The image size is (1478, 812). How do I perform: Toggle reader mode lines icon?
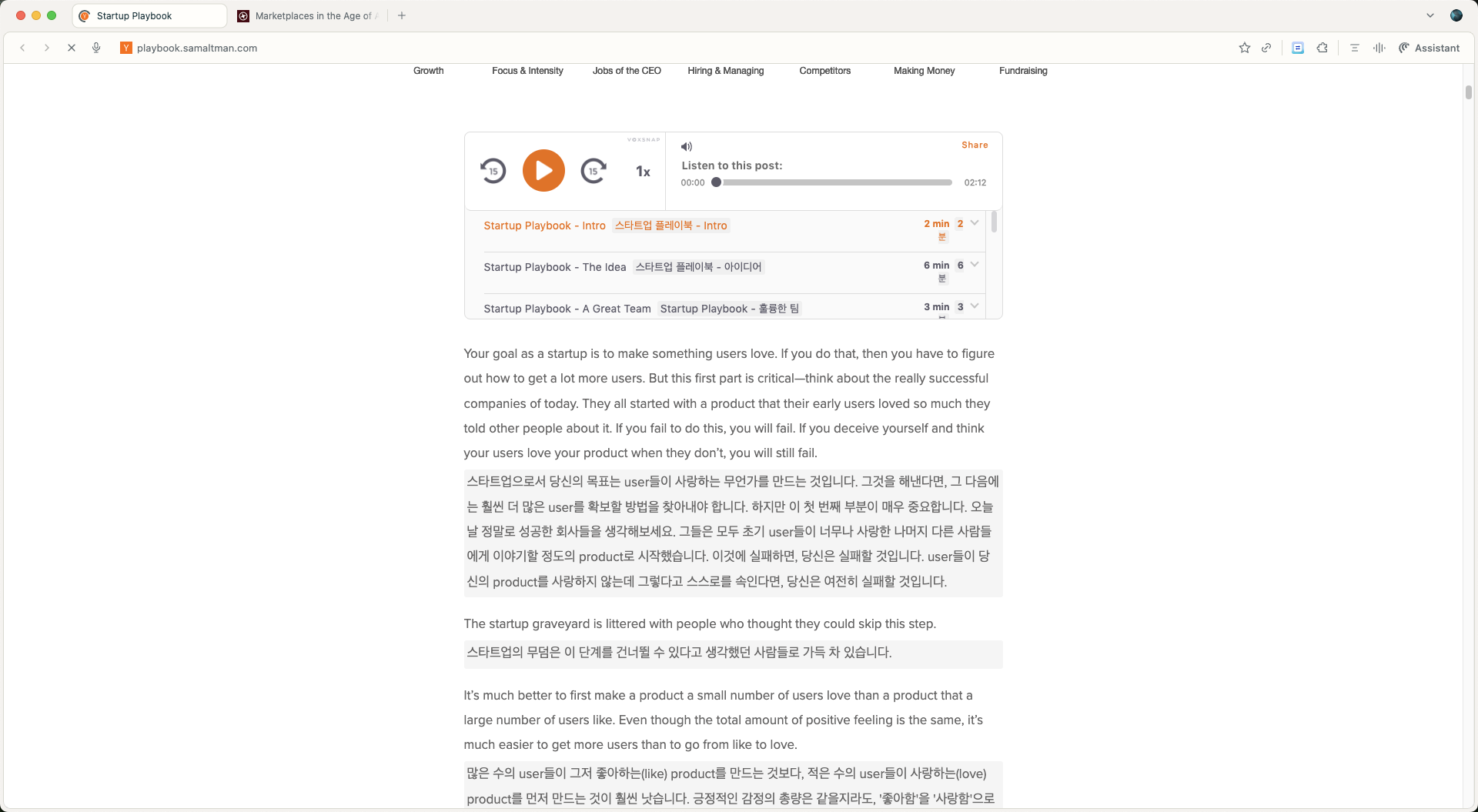click(1354, 48)
